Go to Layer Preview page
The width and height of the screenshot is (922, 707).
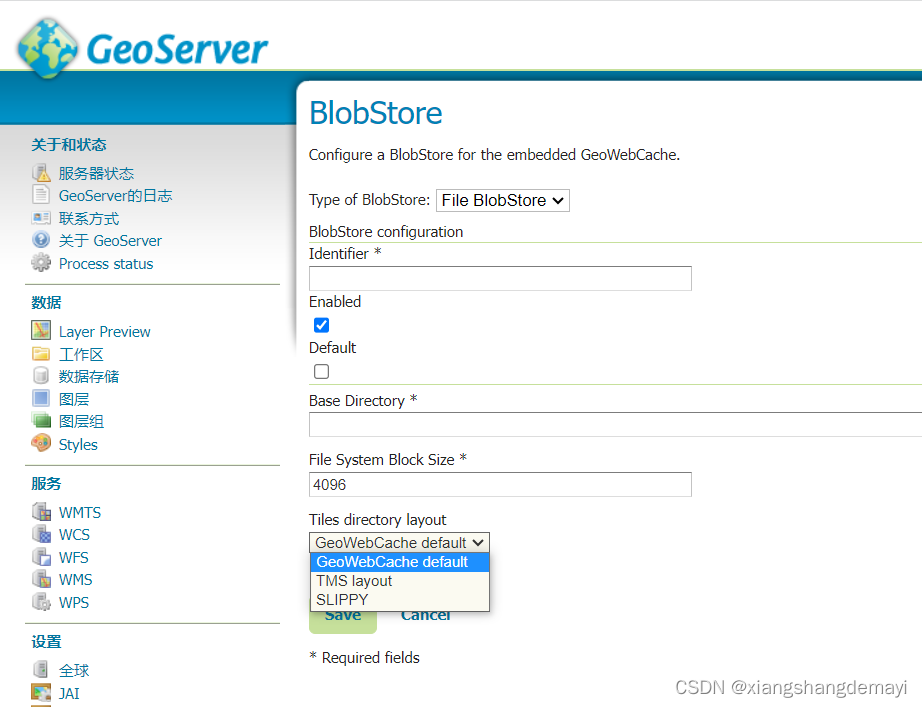(x=105, y=332)
